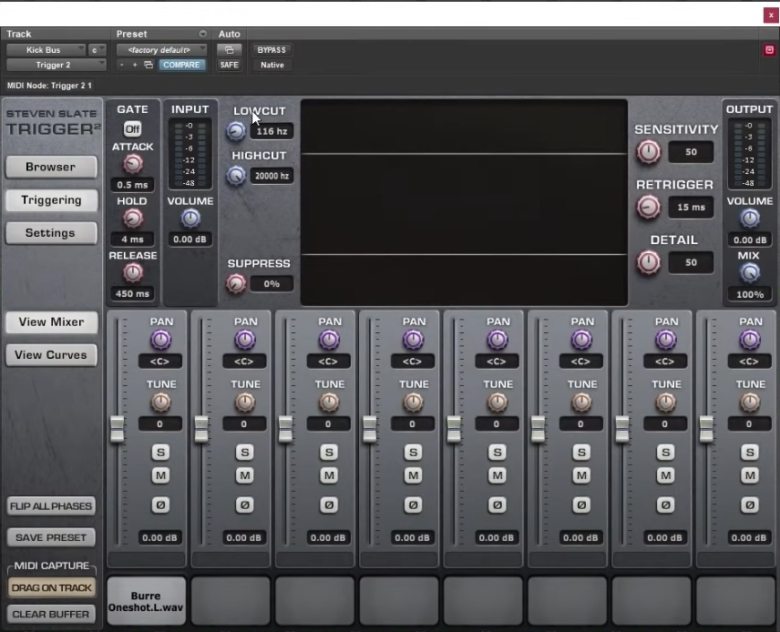Screen dimensions: 780x632
Task: Click CLEAR BUFFER button
Action: coord(51,614)
